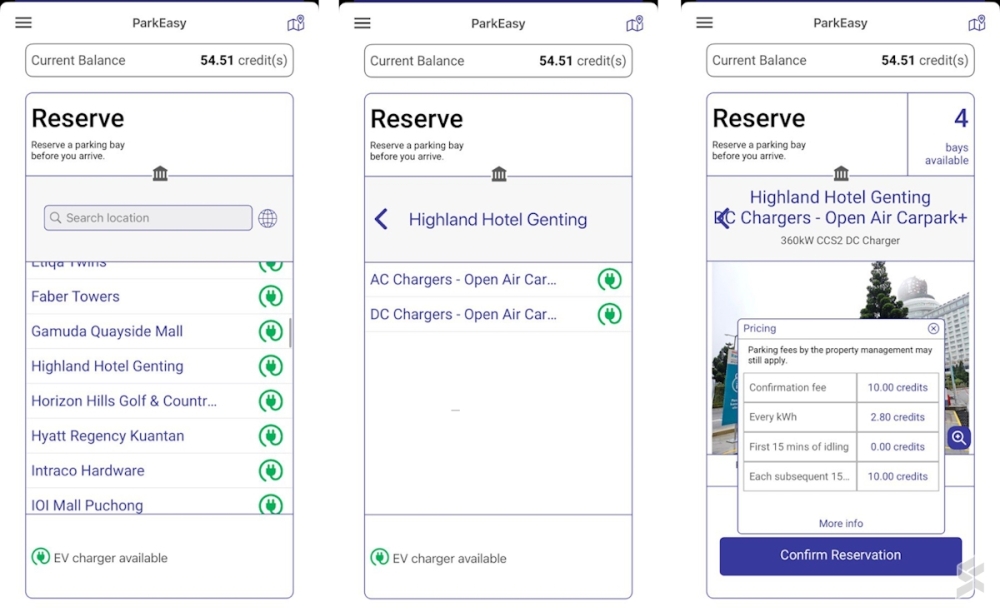Viewport: 1000px width, 612px height.
Task: Click the 4 bays available counter
Action: 941,135
